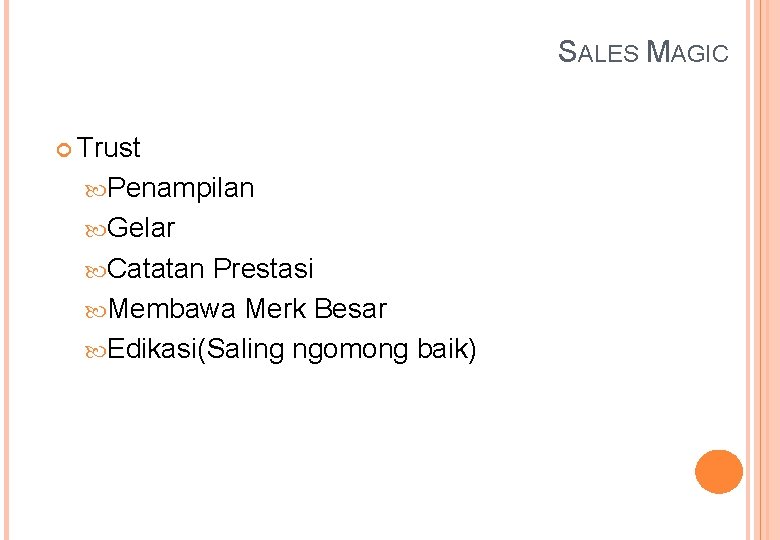Click the bullet marker before Membawa Merk Besar
Screen dimensions: 780x540
96,310
